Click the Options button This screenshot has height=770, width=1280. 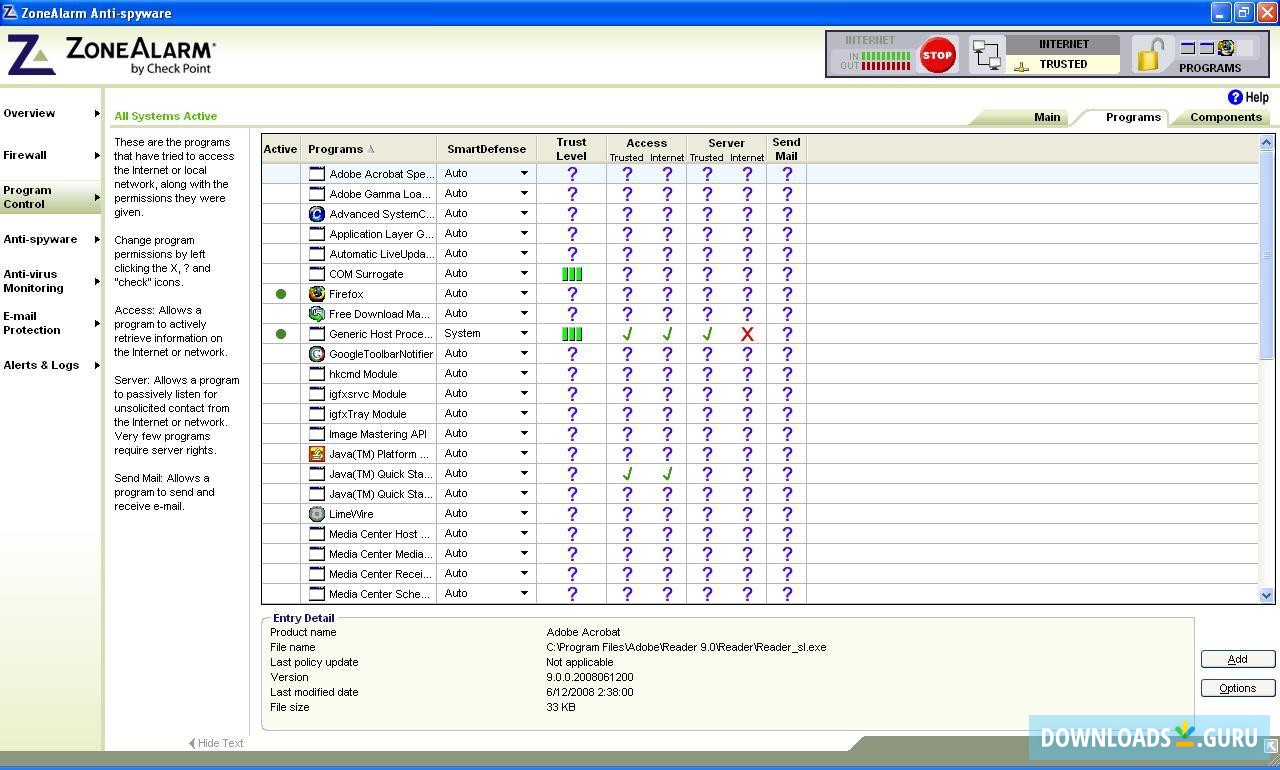pos(1238,688)
